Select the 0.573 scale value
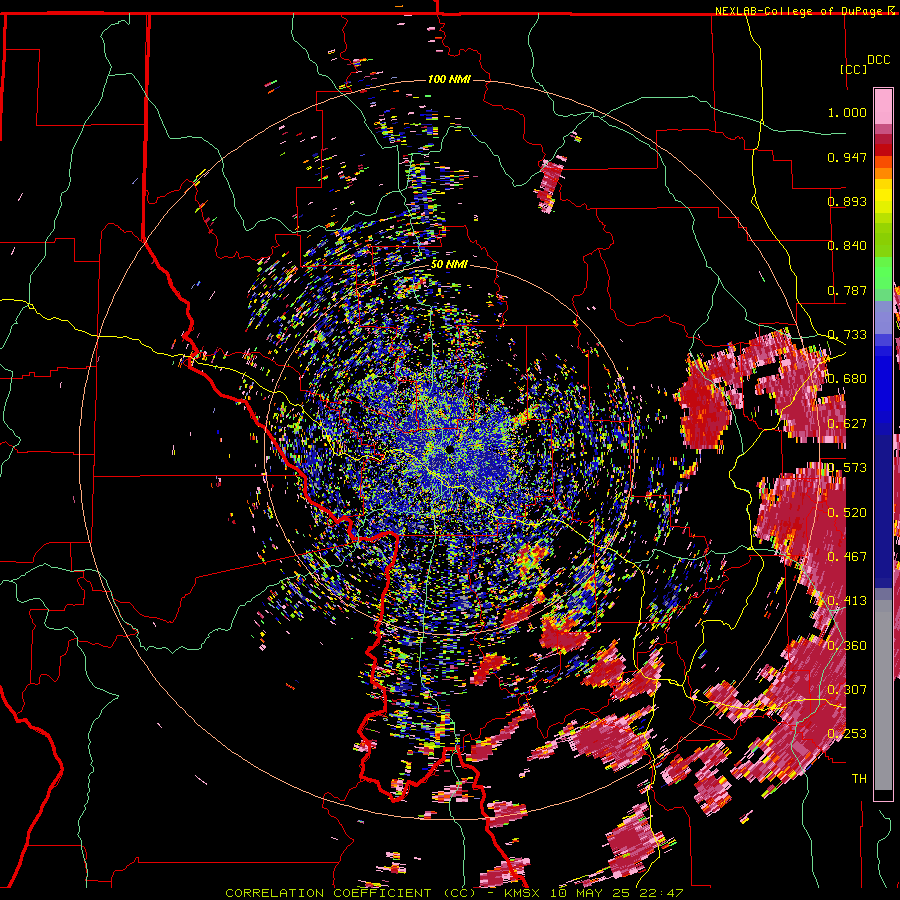Image resolution: width=900 pixels, height=900 pixels. pos(847,468)
